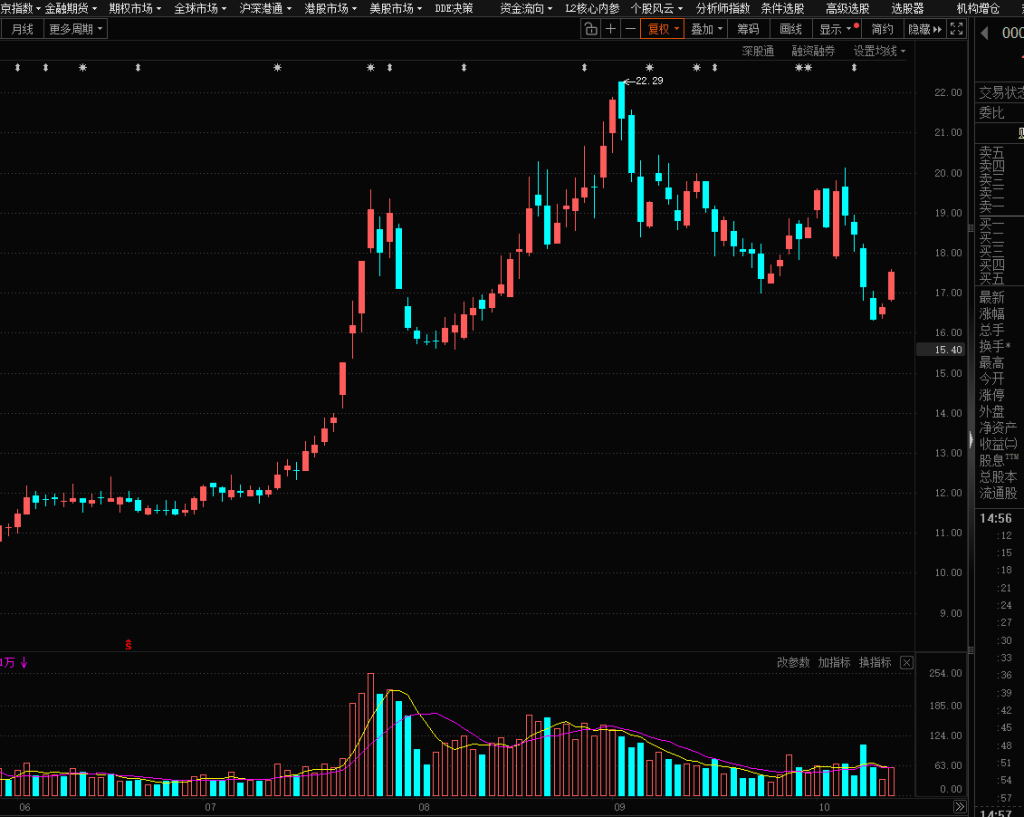This screenshot has height=817, width=1024.
Task: Toggle the 筹码 chip distribution view
Action: coord(747,29)
